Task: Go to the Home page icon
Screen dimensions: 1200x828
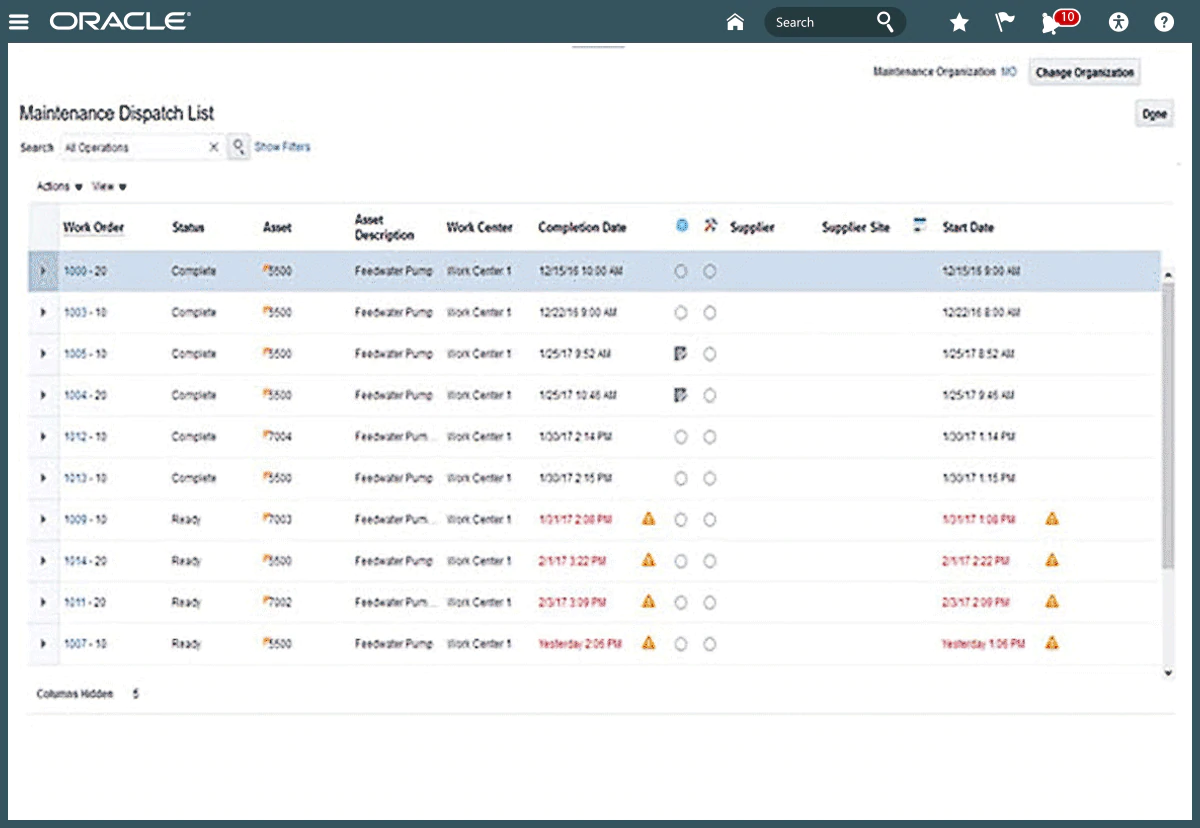Action: 735,22
